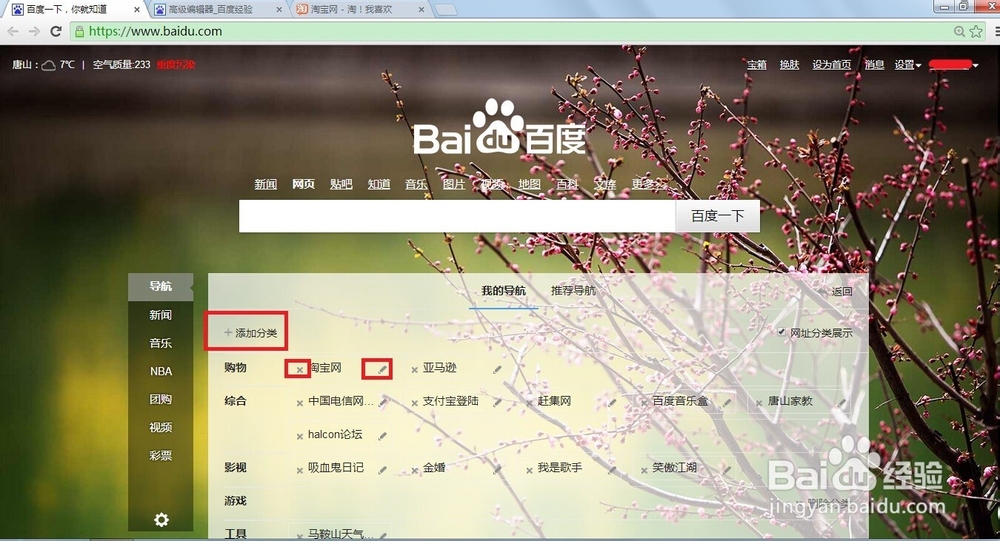Open 图片 search category link
This screenshot has width=1000, height=541.
coord(454,184)
